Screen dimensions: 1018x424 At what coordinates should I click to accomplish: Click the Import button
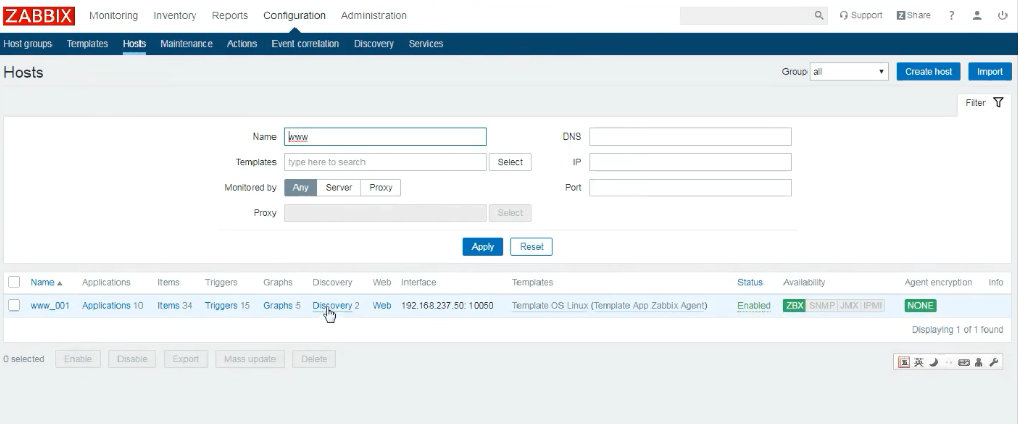990,72
